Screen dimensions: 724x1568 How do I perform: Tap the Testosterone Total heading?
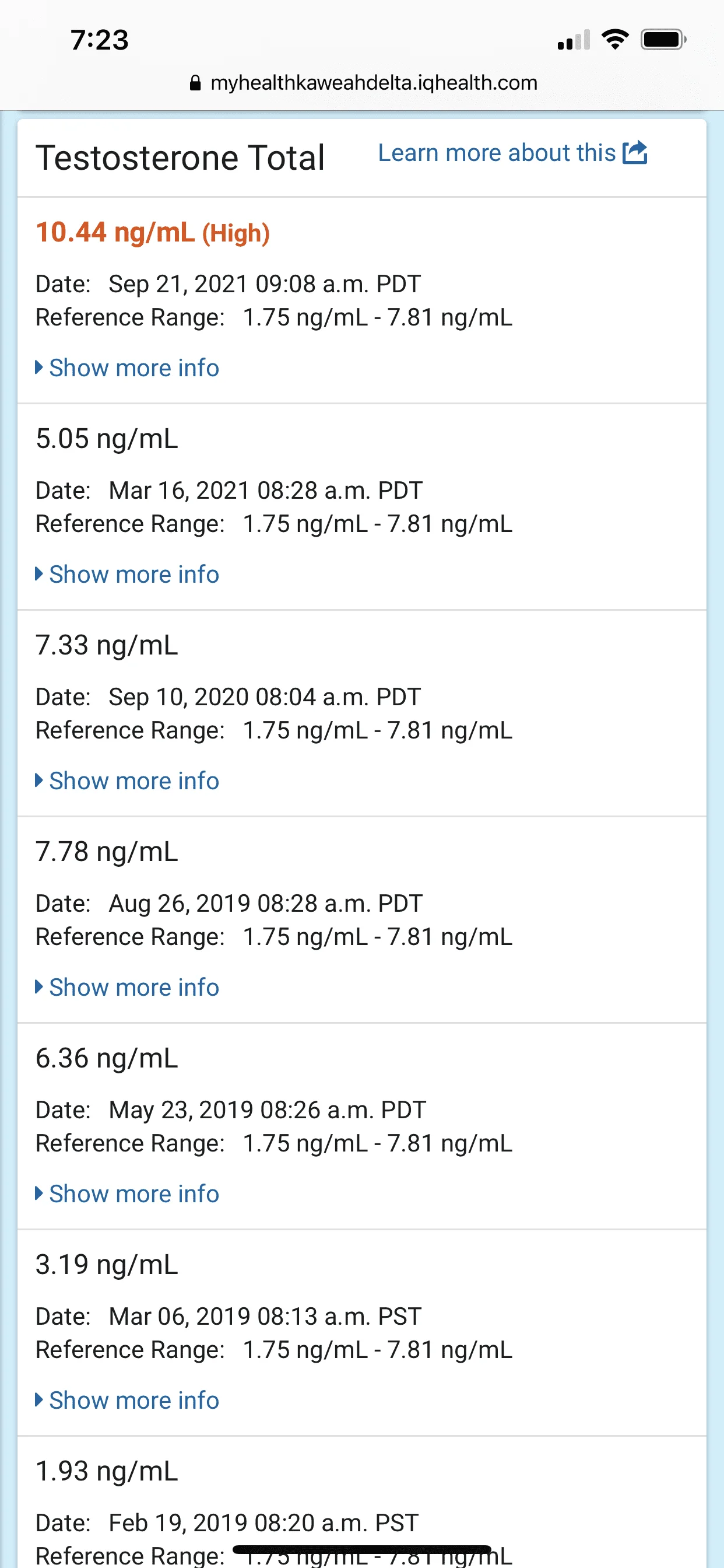(180, 158)
